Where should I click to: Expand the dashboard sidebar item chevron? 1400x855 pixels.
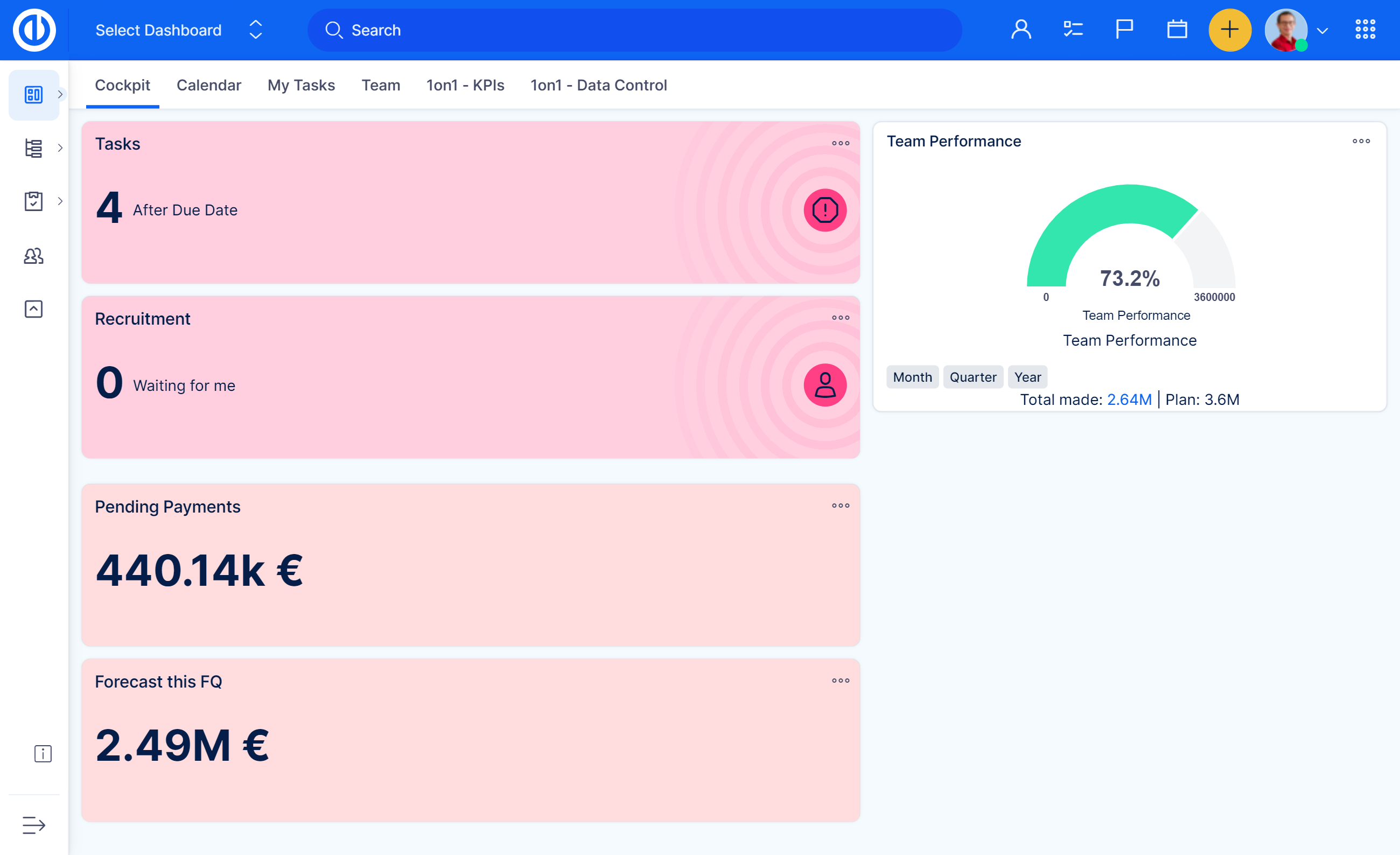click(x=60, y=94)
